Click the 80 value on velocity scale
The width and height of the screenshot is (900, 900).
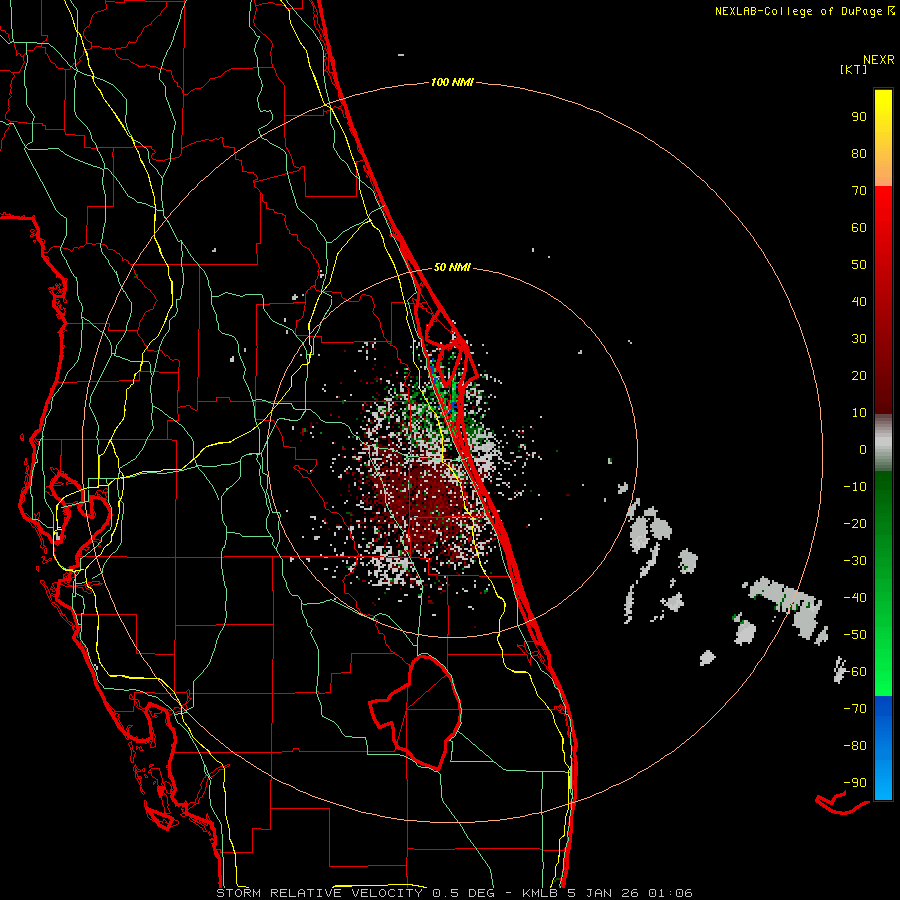pyautogui.click(x=859, y=154)
